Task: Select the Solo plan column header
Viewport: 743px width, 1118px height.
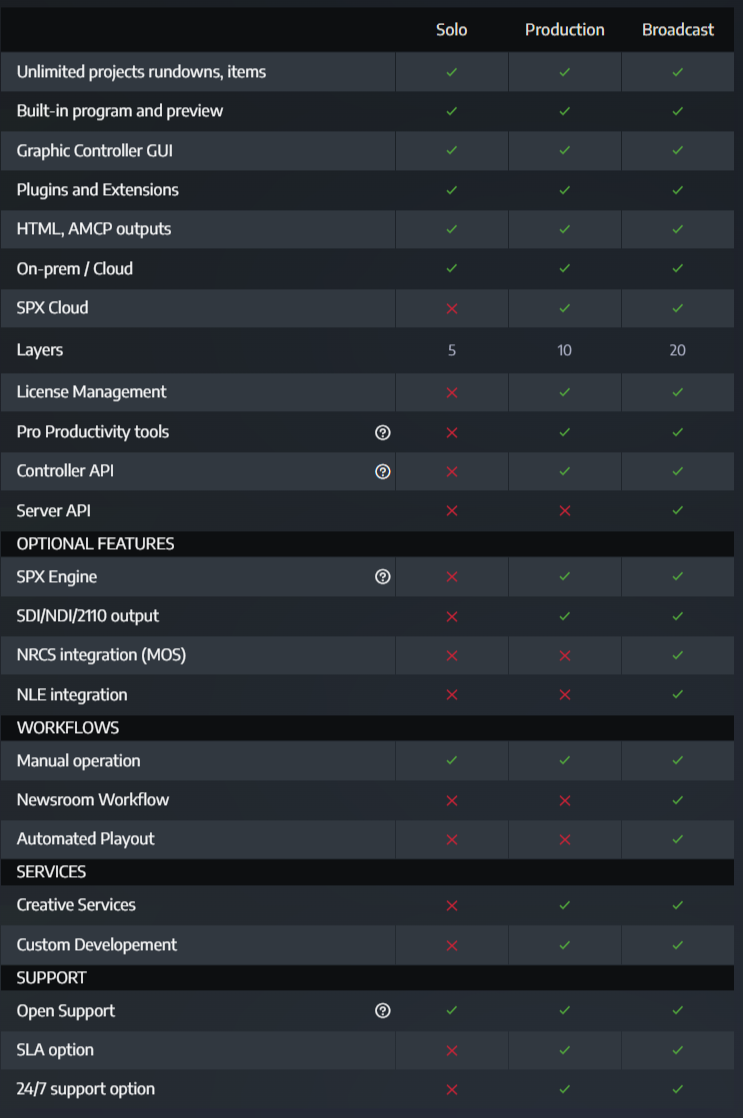Action: coord(452,30)
